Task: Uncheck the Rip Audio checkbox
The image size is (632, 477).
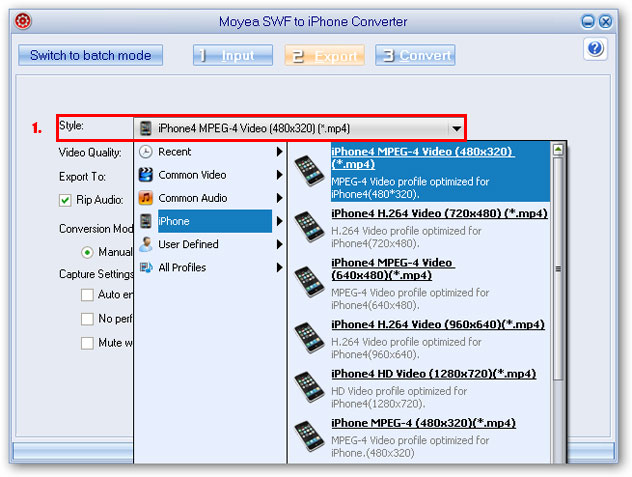Action: tap(65, 200)
